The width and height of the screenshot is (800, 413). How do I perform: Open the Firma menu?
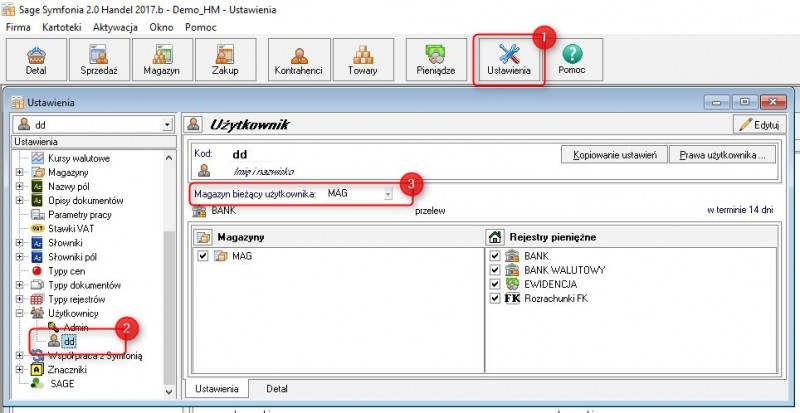point(18,28)
